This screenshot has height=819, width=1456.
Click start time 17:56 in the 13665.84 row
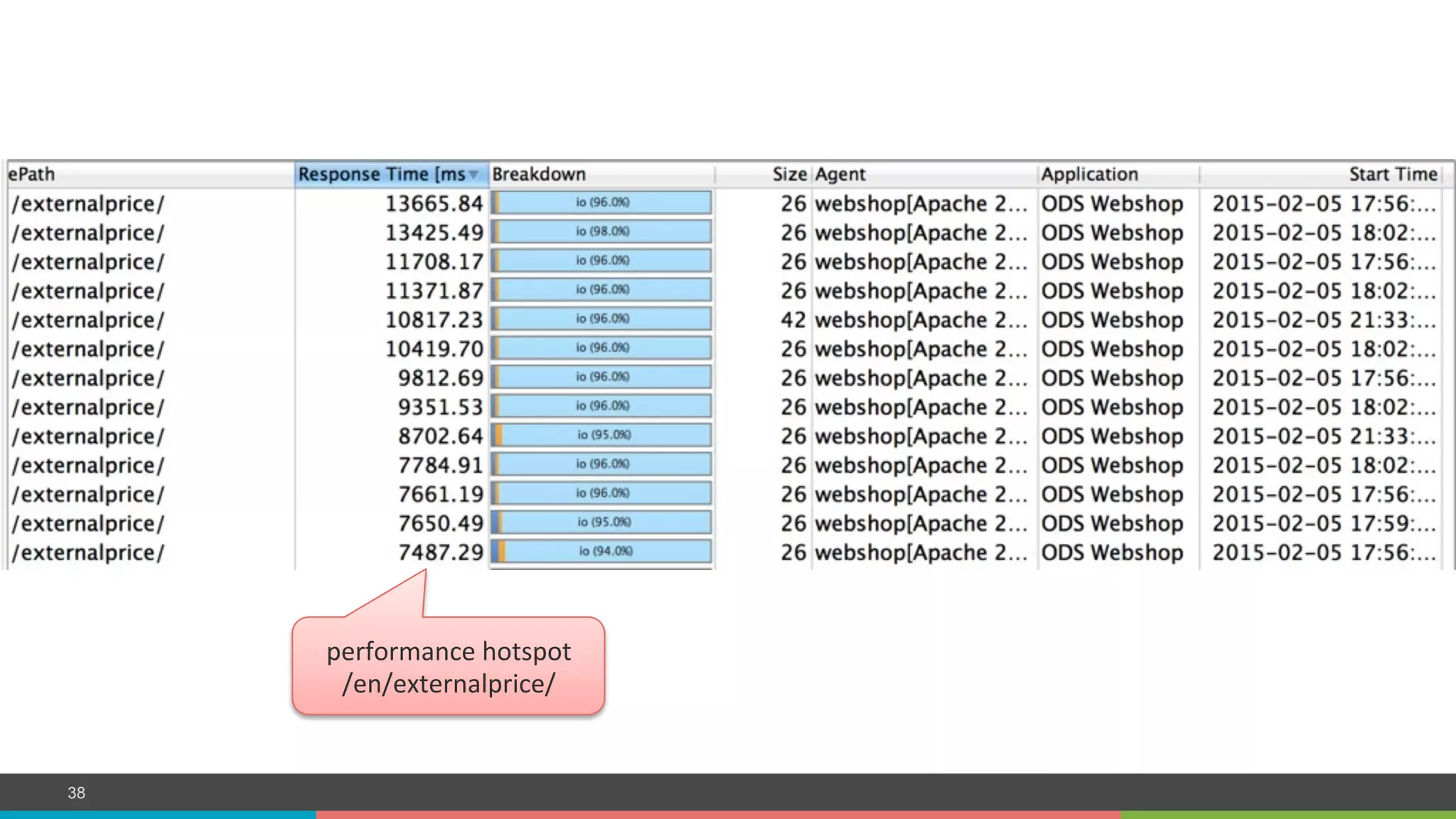click(x=1324, y=203)
